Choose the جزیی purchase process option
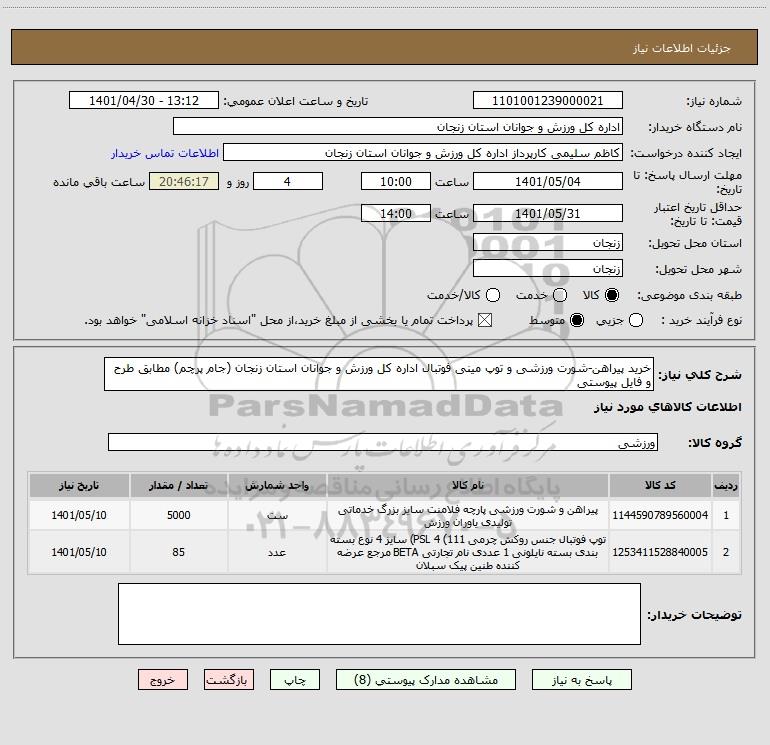This screenshot has width=770, height=745. point(636,321)
